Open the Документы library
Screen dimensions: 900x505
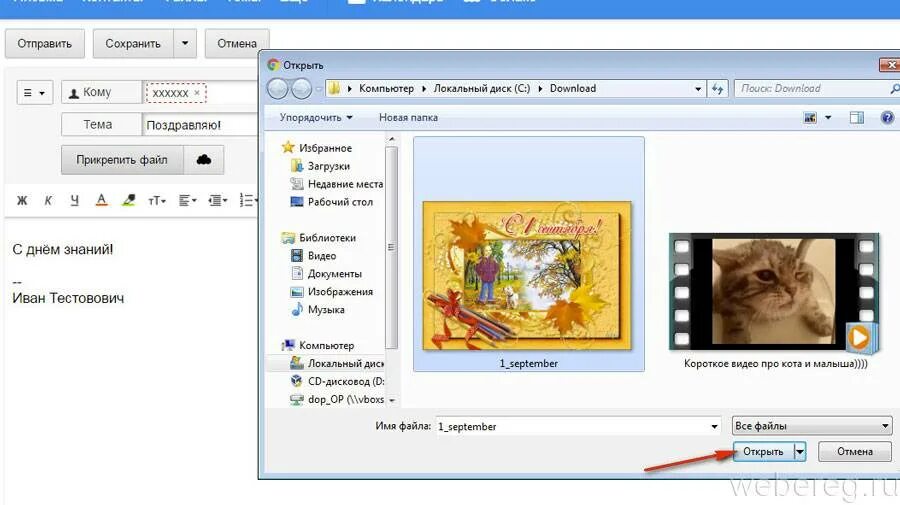coord(334,274)
